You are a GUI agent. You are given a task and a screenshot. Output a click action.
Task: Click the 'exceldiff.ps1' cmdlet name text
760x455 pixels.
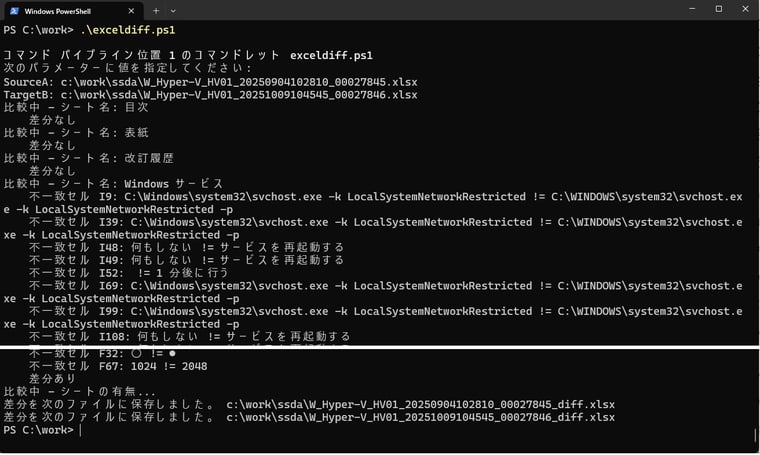332,56
